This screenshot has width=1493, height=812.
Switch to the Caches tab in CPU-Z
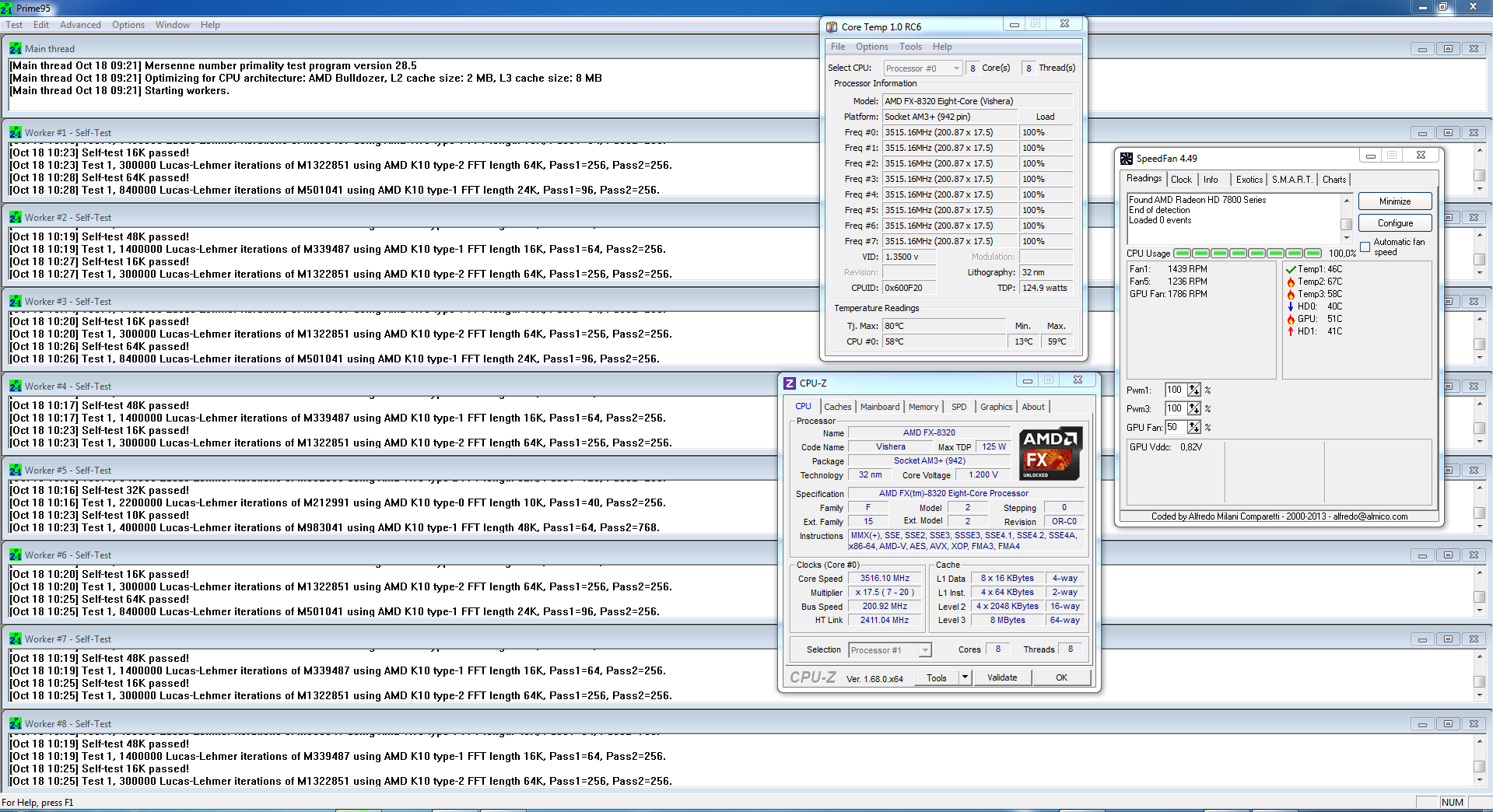coord(838,407)
